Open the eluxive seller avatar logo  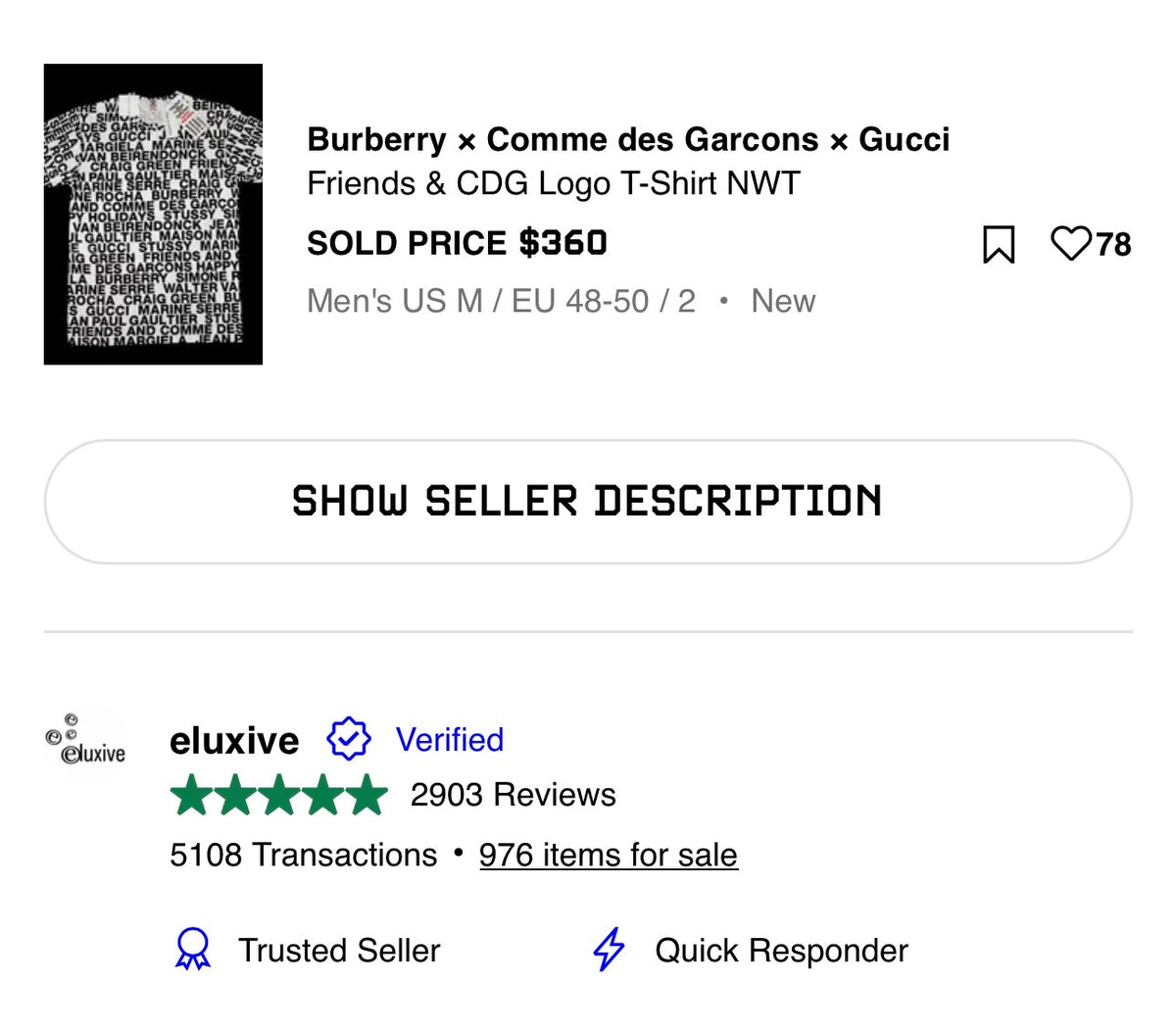(x=86, y=740)
